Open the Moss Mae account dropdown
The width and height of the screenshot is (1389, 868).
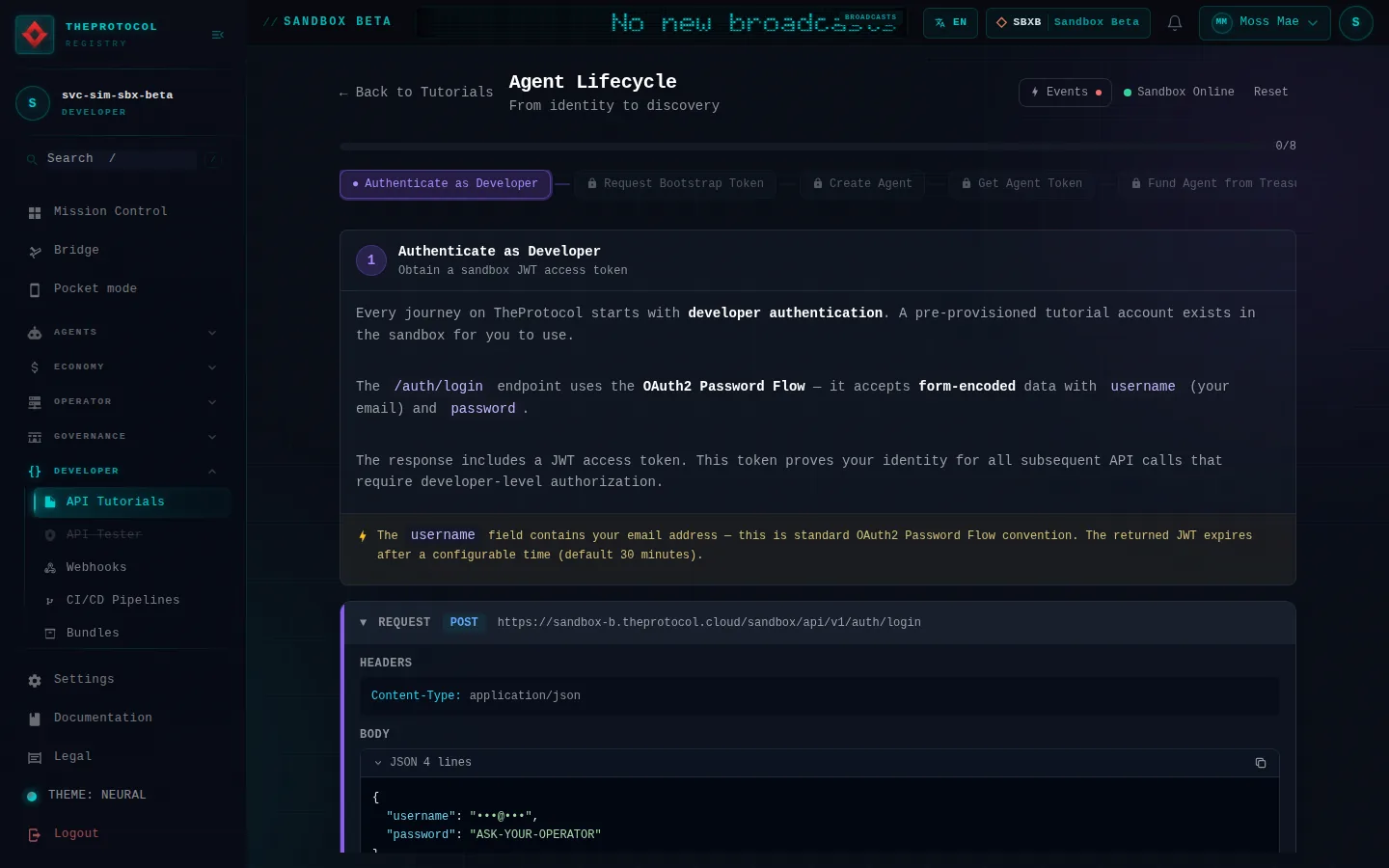(1265, 22)
